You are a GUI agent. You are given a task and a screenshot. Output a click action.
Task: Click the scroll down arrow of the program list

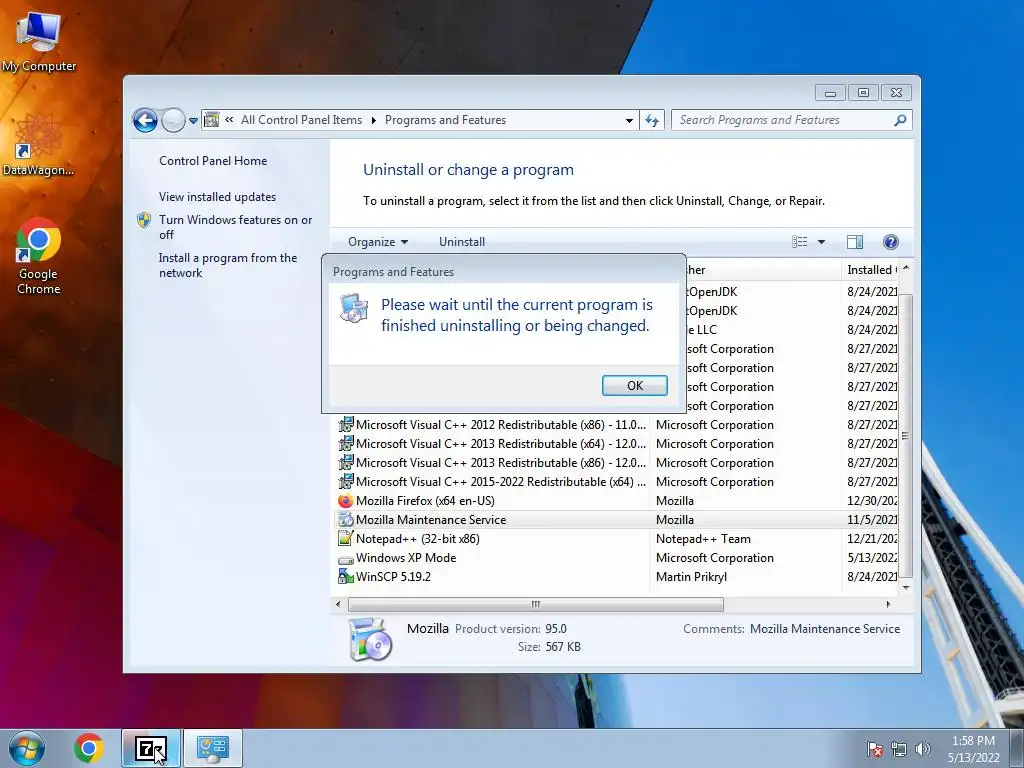pyautogui.click(x=906, y=587)
